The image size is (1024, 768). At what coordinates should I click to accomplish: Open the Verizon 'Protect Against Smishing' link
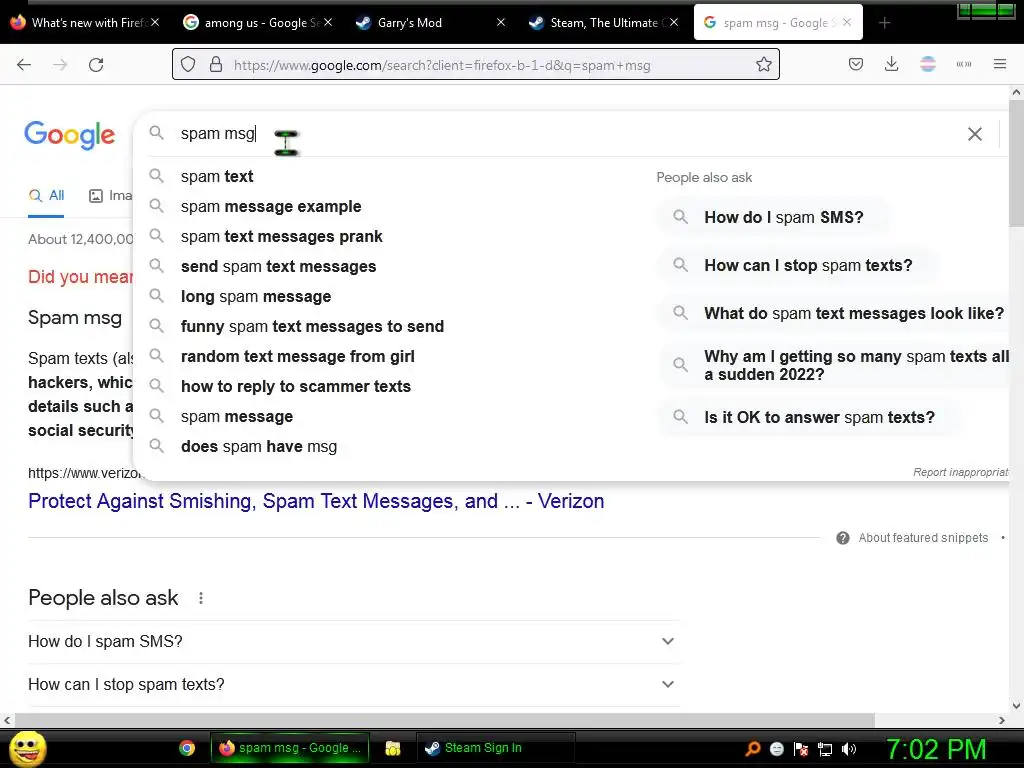[x=316, y=501]
